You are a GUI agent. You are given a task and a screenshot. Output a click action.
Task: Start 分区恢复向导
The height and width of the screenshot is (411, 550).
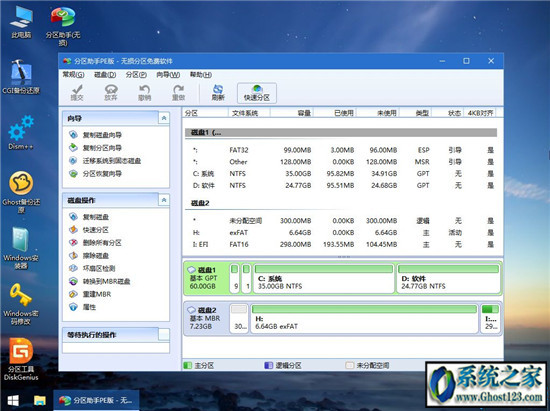click(x=96, y=173)
